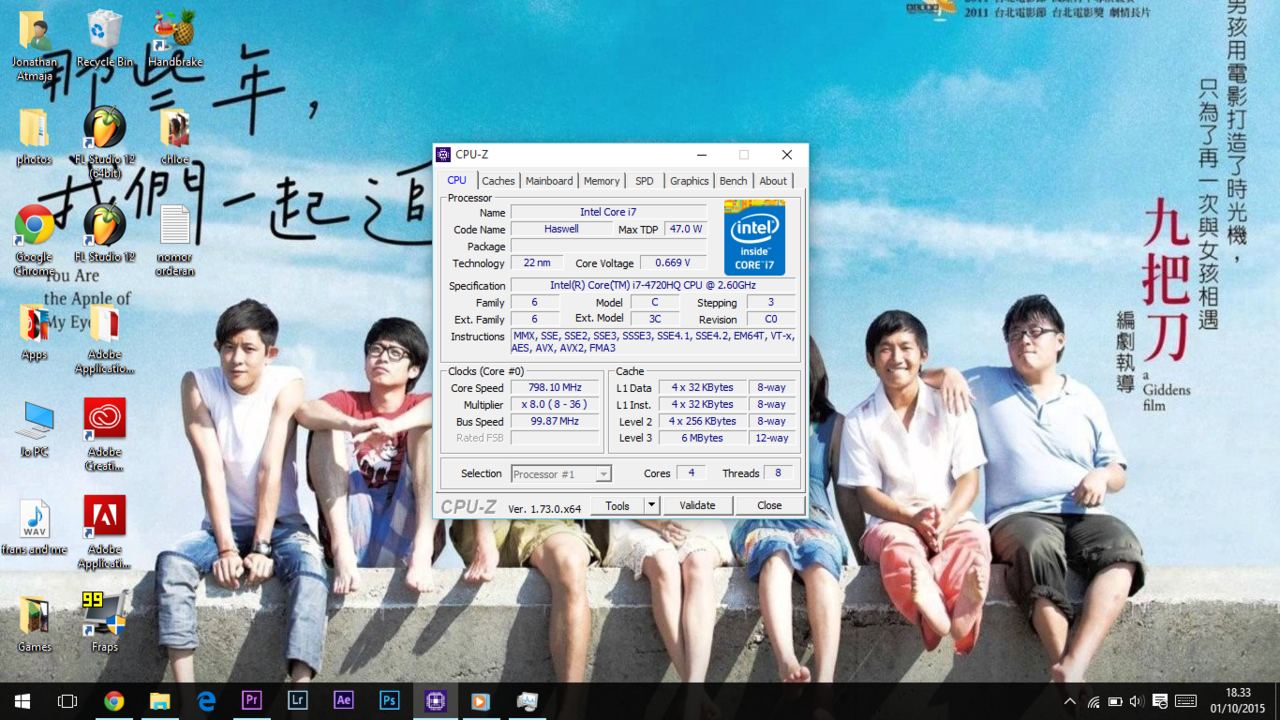Click the Level 3 cache 6 MBytes value
The image size is (1280, 720).
(702, 438)
